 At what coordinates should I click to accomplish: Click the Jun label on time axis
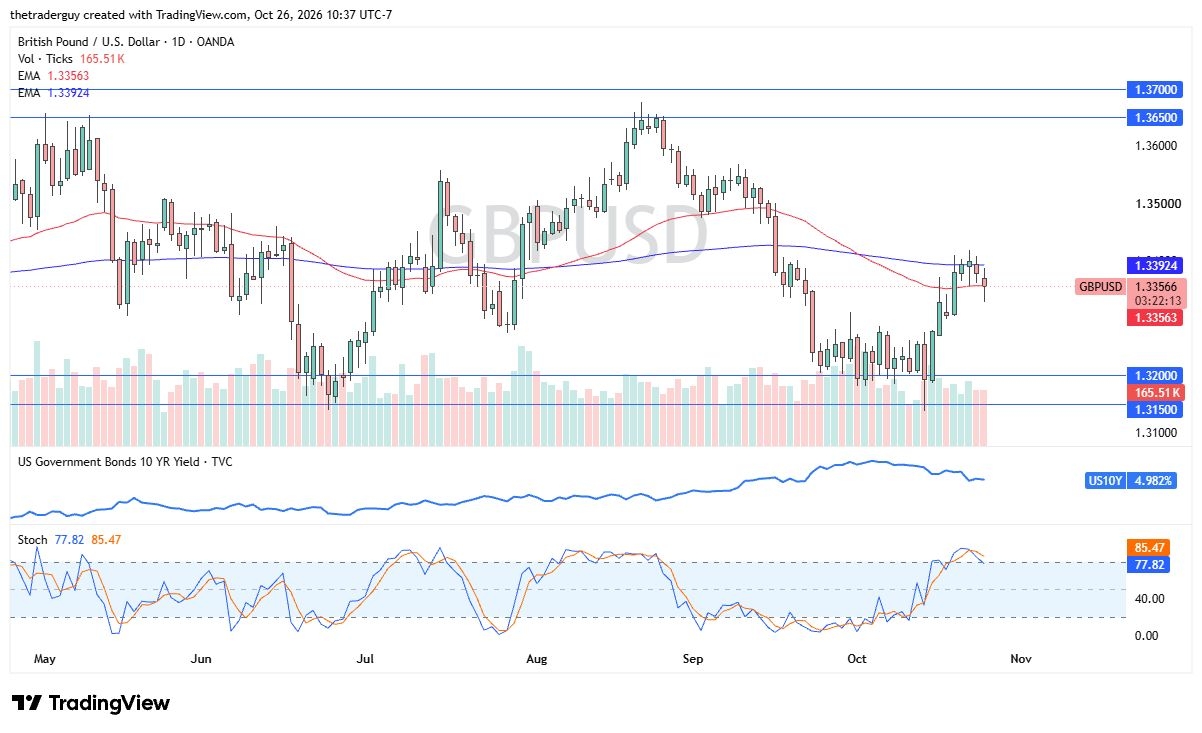click(x=201, y=659)
